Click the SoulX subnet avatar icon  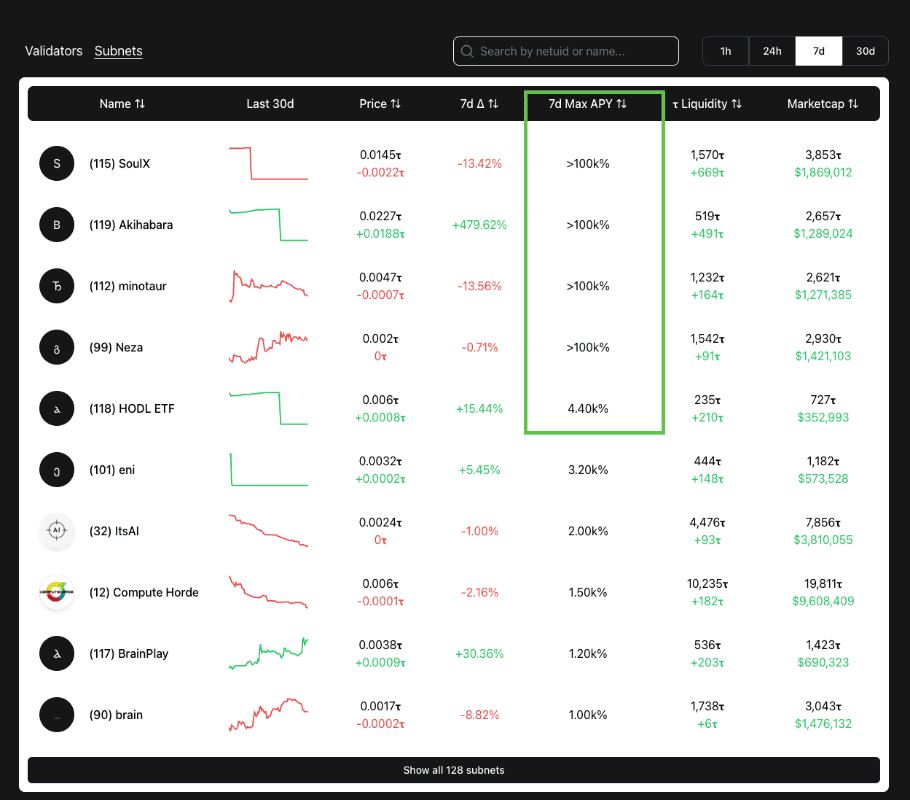point(57,163)
